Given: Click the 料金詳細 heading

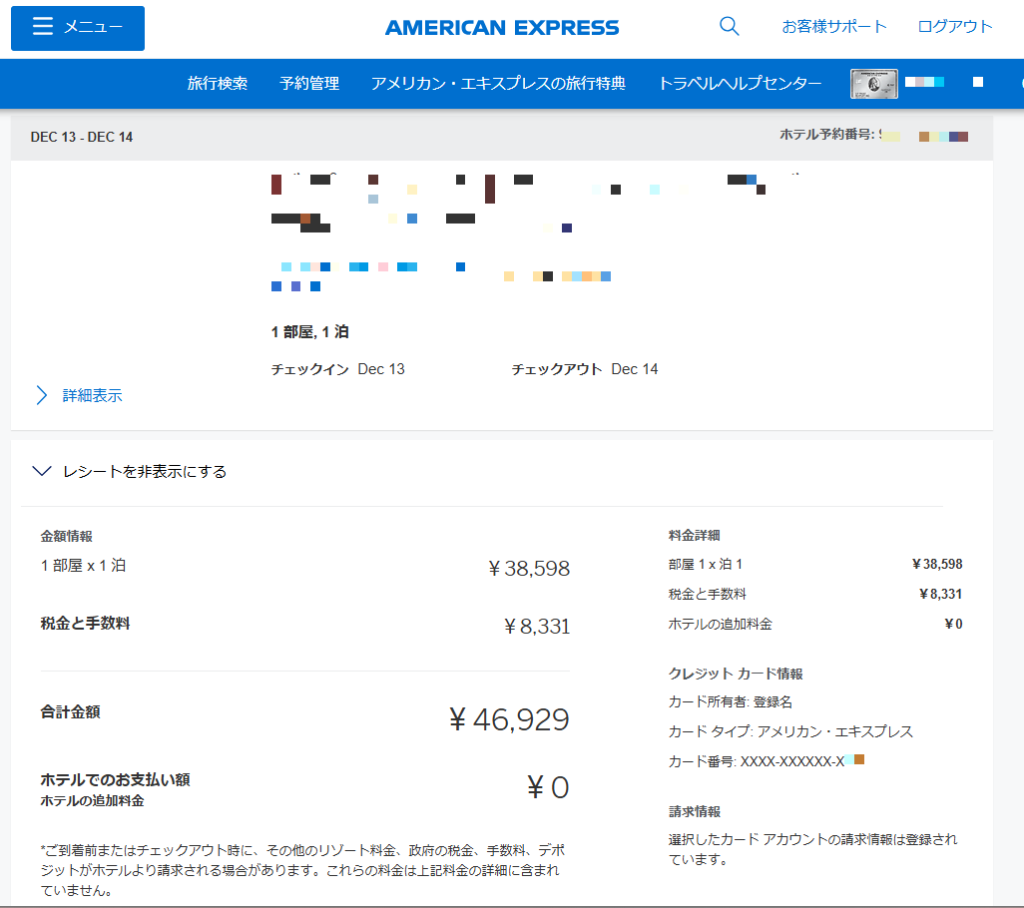Looking at the screenshot, I should pyautogui.click(x=694, y=536).
